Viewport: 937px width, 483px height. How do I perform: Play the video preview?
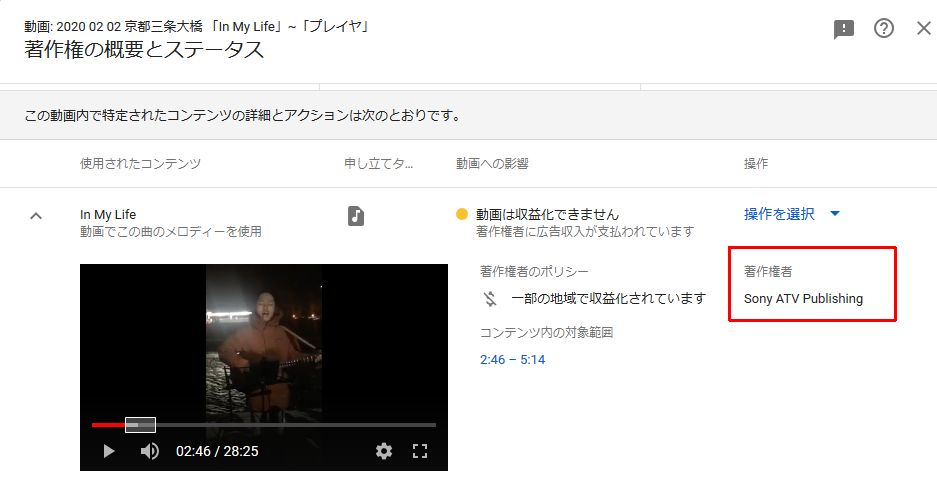click(x=109, y=451)
